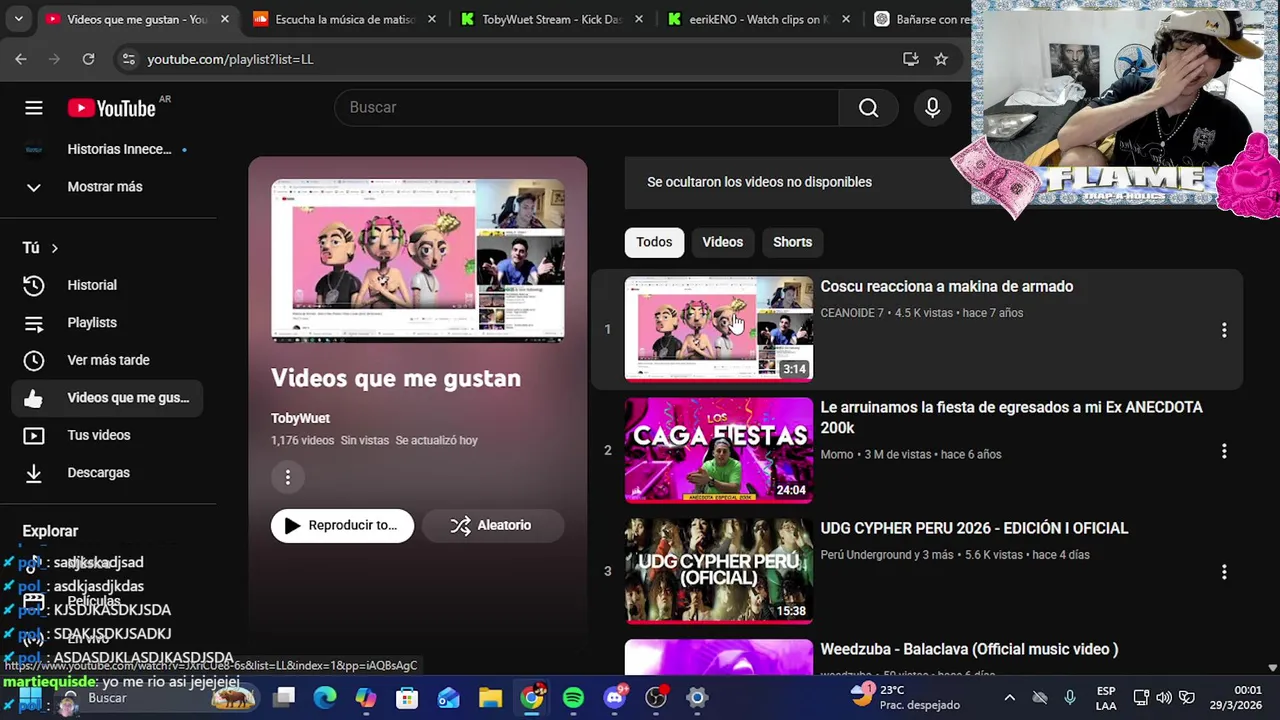The width and height of the screenshot is (1280, 720).
Task: Open options menu for the Momo video
Action: (1224, 451)
